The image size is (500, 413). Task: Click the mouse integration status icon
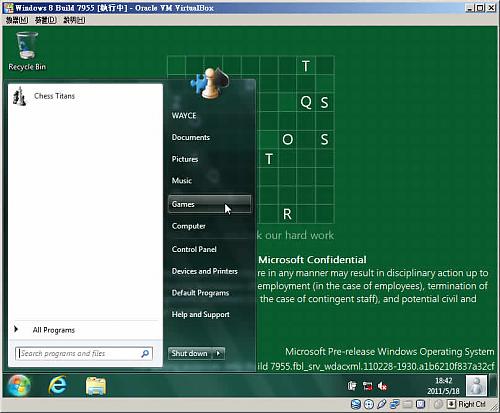click(x=438, y=404)
